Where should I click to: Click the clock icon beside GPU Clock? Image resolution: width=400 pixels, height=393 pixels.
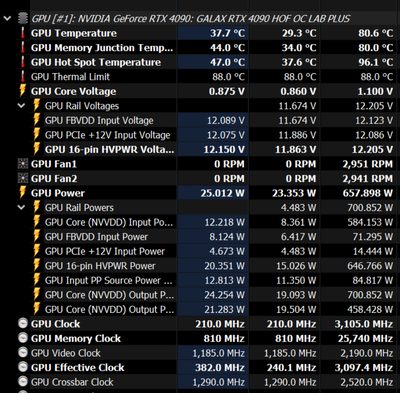[23, 324]
